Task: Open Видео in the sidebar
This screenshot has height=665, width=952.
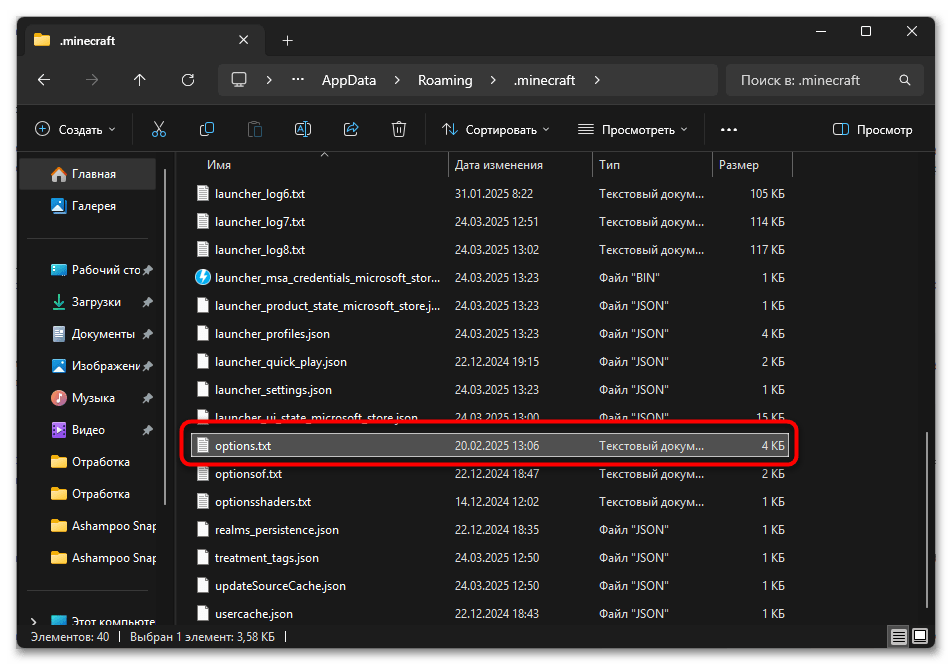Action: pos(87,430)
